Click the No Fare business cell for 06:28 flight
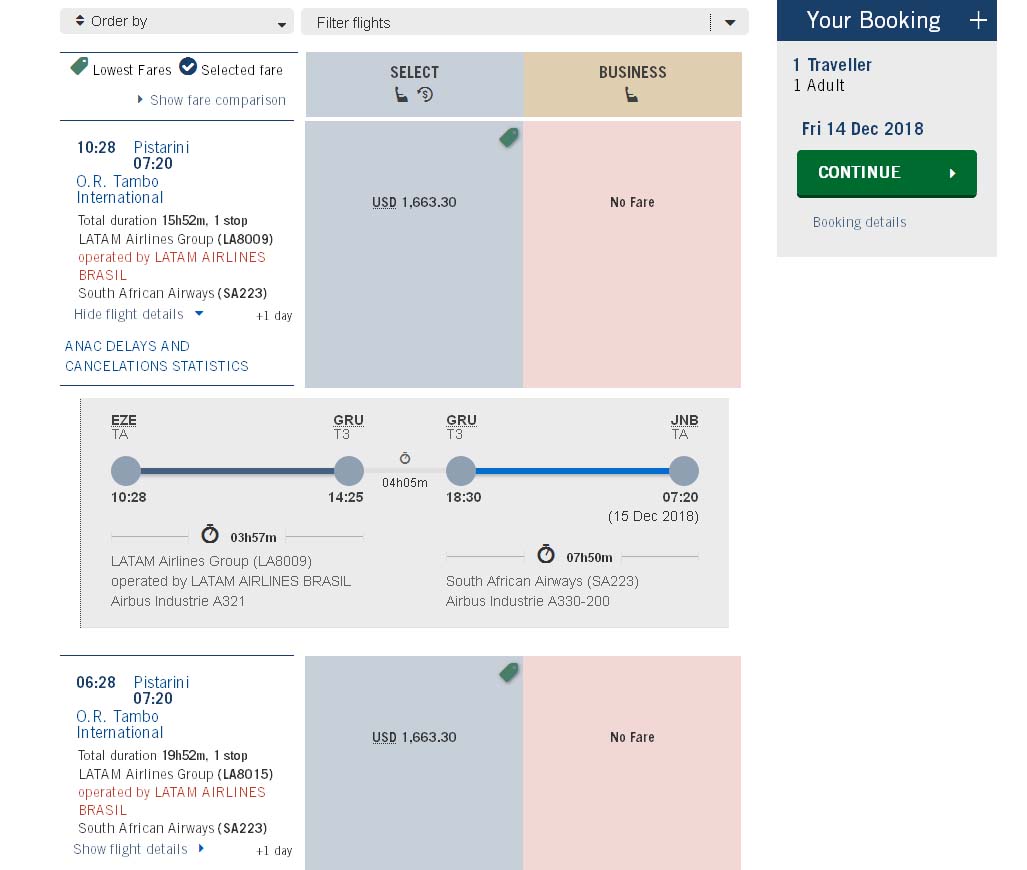Viewport: 1027px width, 870px height. pos(632,763)
